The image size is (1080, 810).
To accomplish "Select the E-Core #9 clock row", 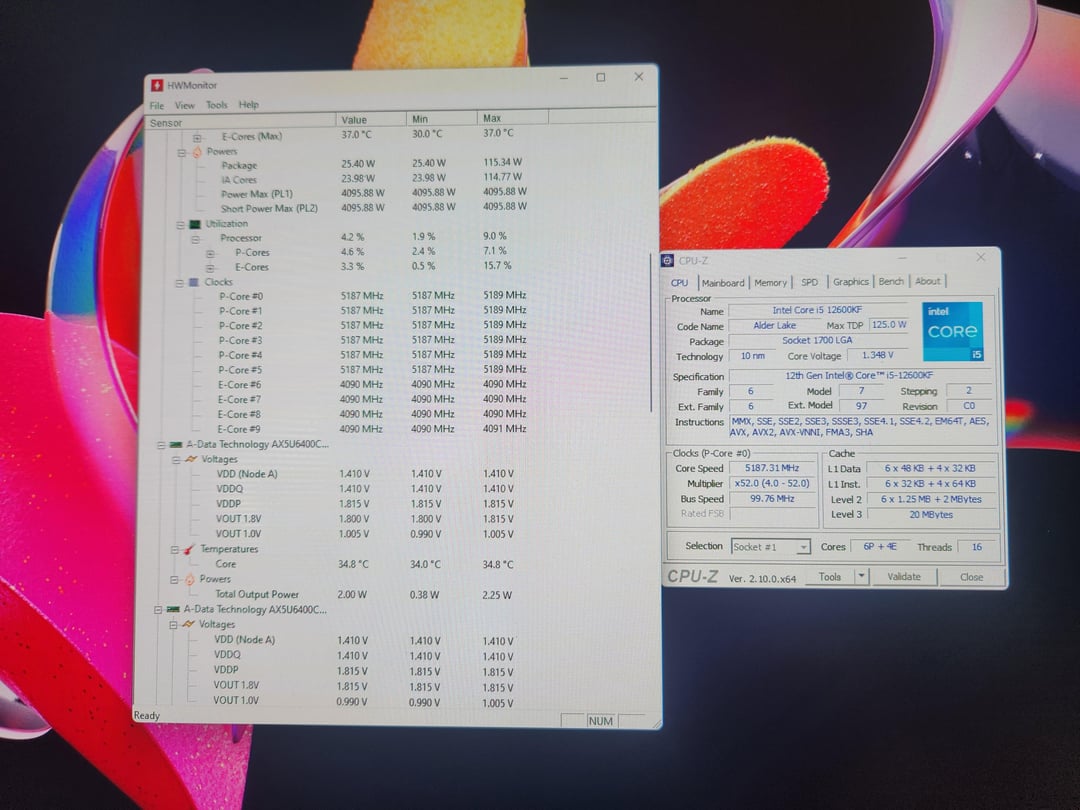I will click(372, 428).
